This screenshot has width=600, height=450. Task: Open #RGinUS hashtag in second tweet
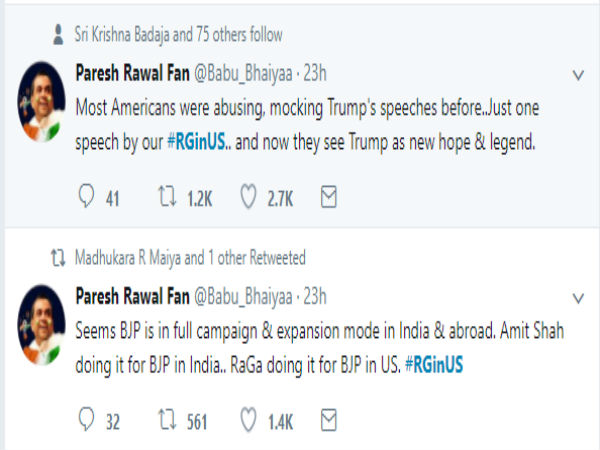click(x=434, y=366)
